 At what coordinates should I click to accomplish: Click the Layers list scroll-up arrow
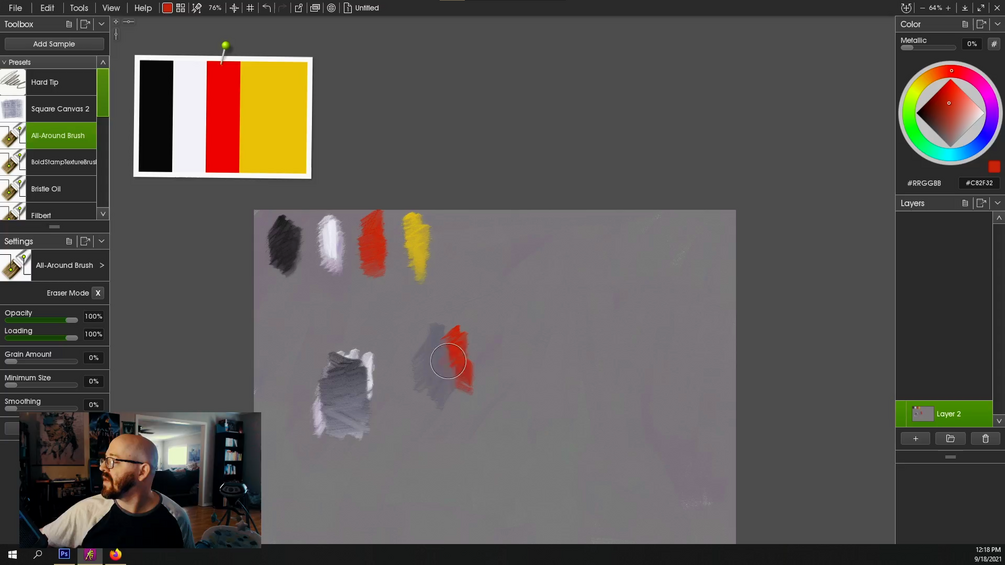coord(999,218)
